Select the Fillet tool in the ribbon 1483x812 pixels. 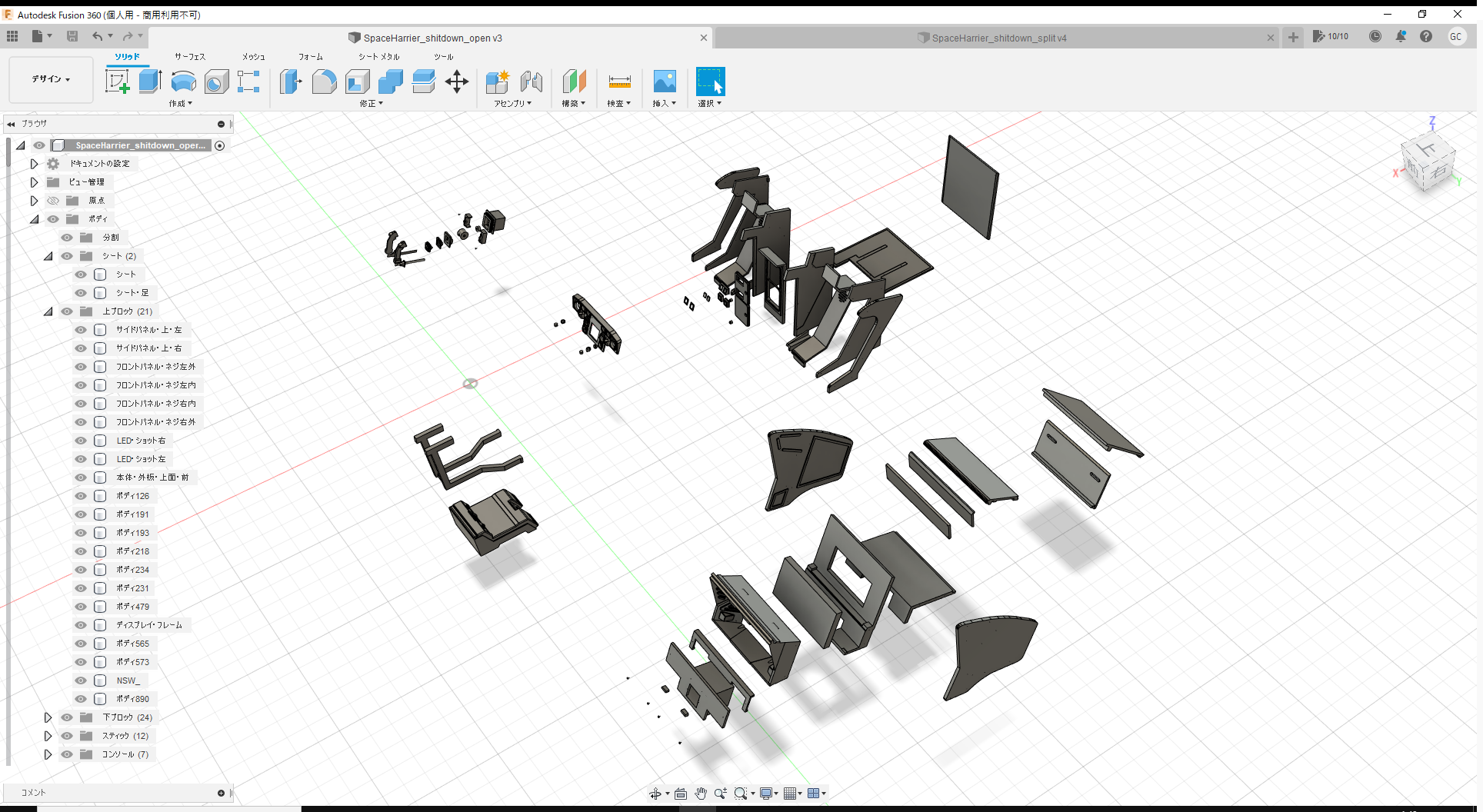(324, 82)
